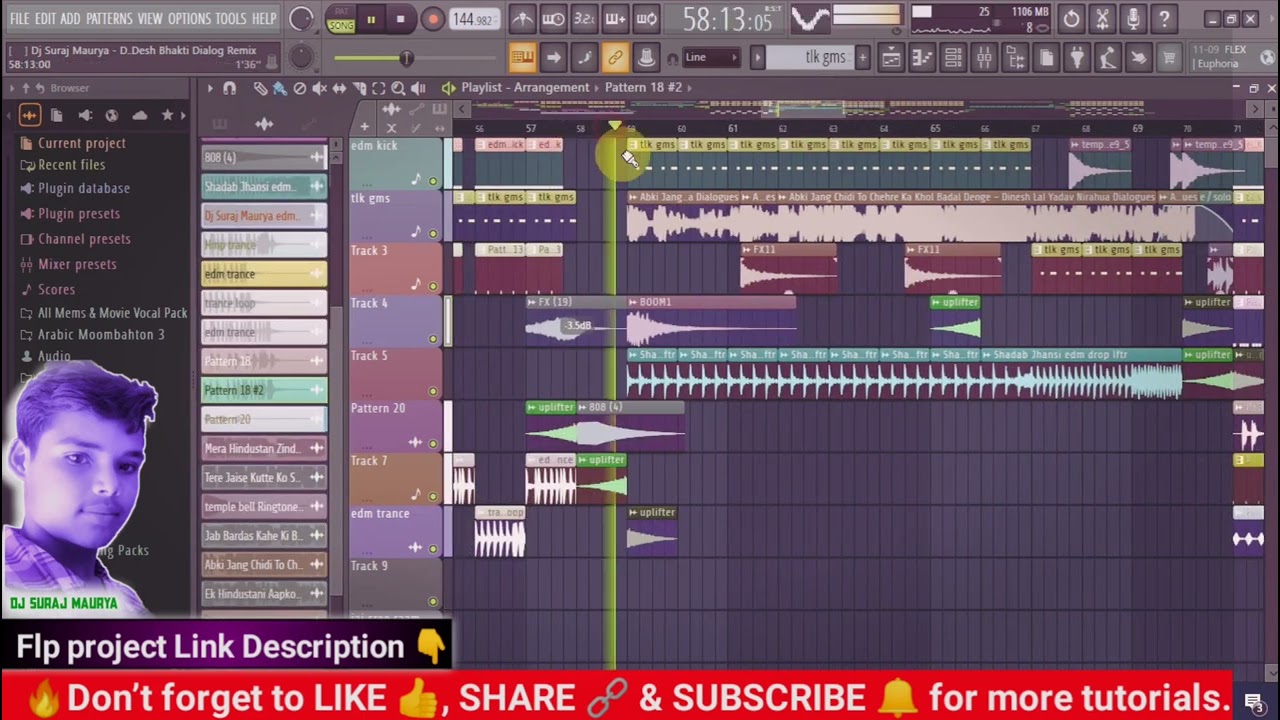The width and height of the screenshot is (1280, 720).
Task: Click the microphone recording icon
Action: point(1133,19)
